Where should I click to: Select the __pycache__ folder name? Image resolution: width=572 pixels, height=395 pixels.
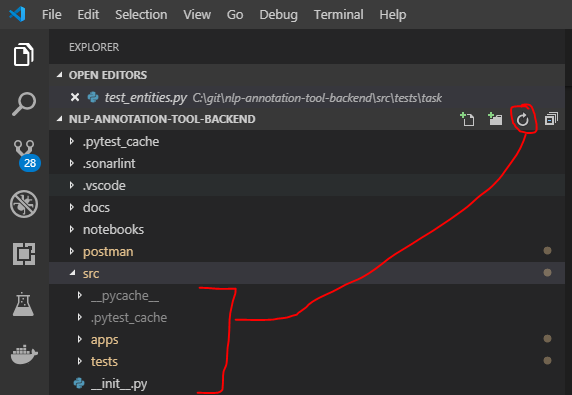[125, 296]
